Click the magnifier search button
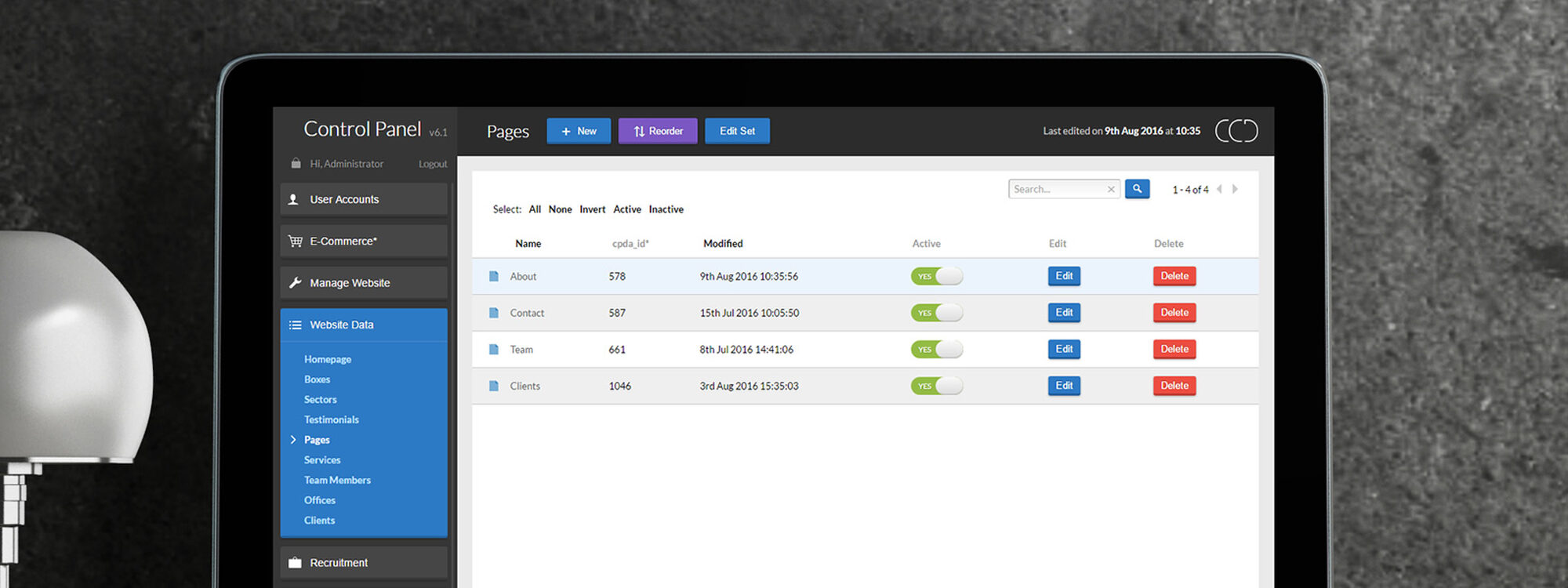1568x588 pixels. coord(1137,189)
